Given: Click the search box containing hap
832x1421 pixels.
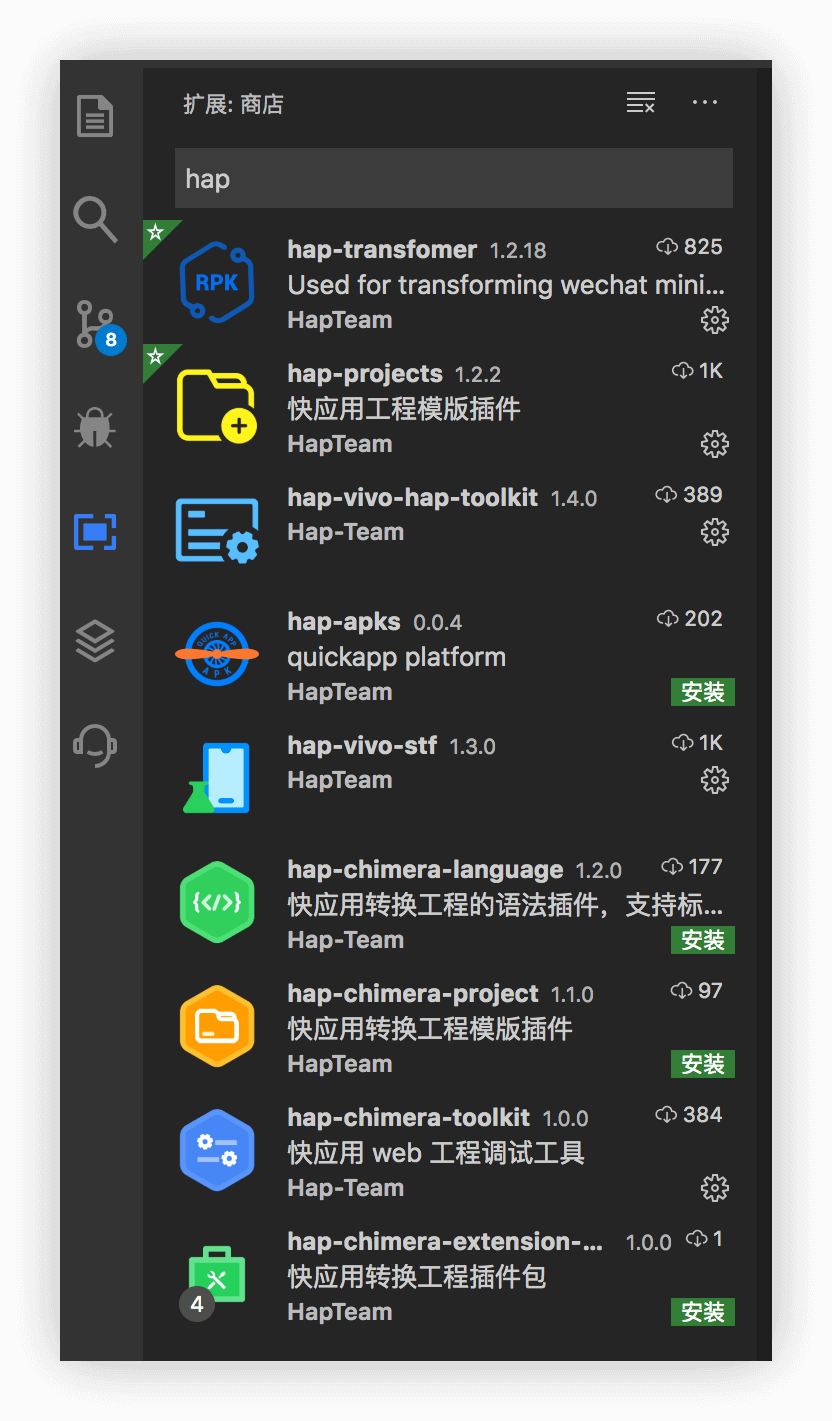Looking at the screenshot, I should [455, 178].
